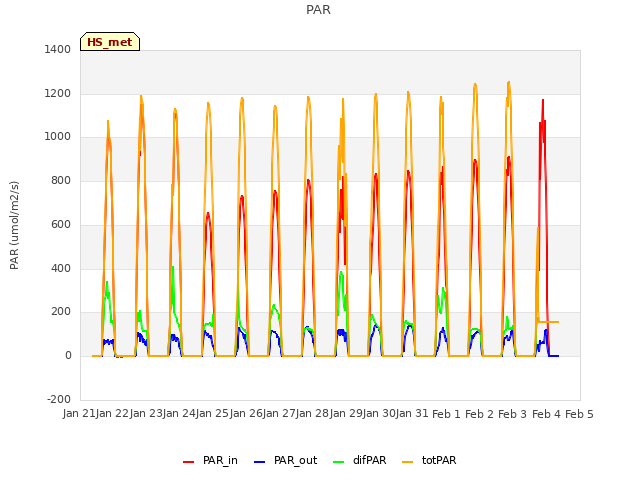Click the Jan 31 x-axis label
Image resolution: width=640 pixels, height=480 pixels.
coord(412,413)
